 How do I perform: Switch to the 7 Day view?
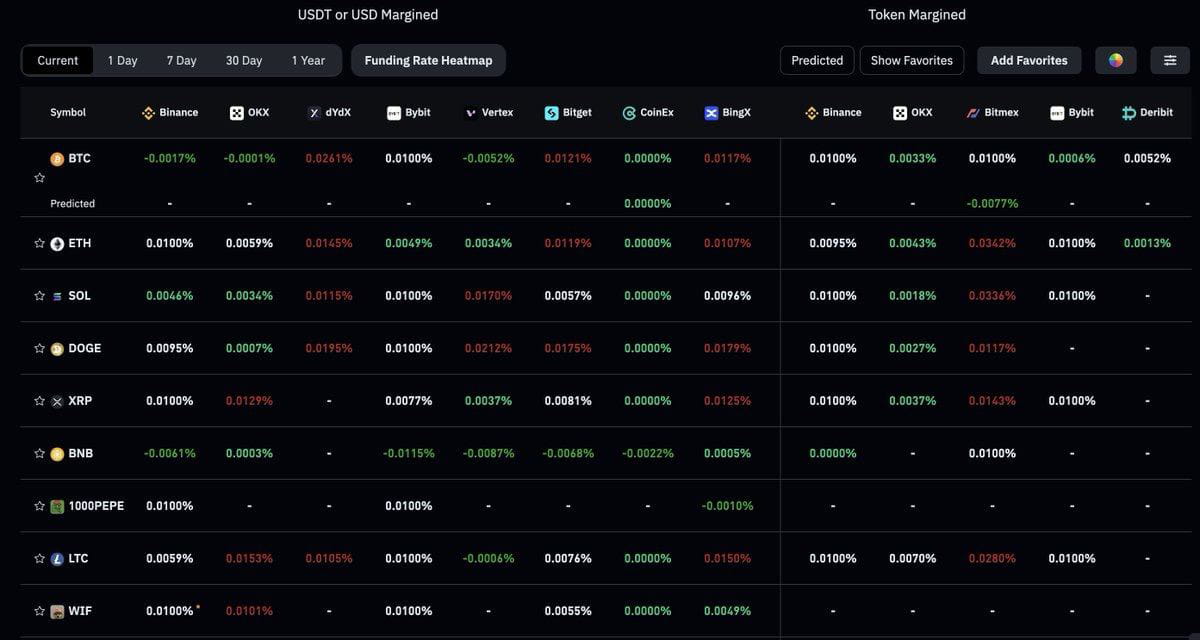(x=181, y=60)
